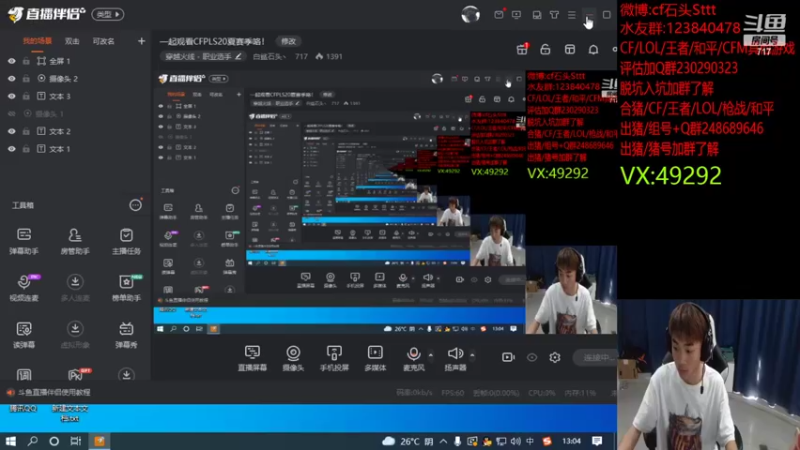Click the orange app icon in taskbar
The height and width of the screenshot is (450, 800).
tap(99, 441)
